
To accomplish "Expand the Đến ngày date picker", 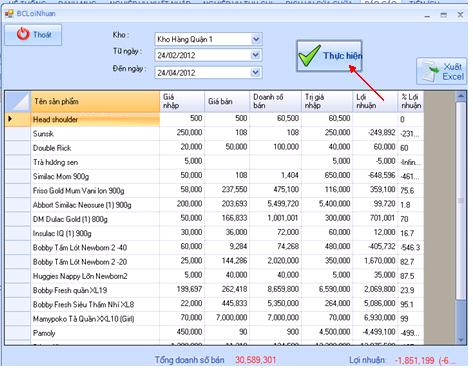I will (256, 72).
